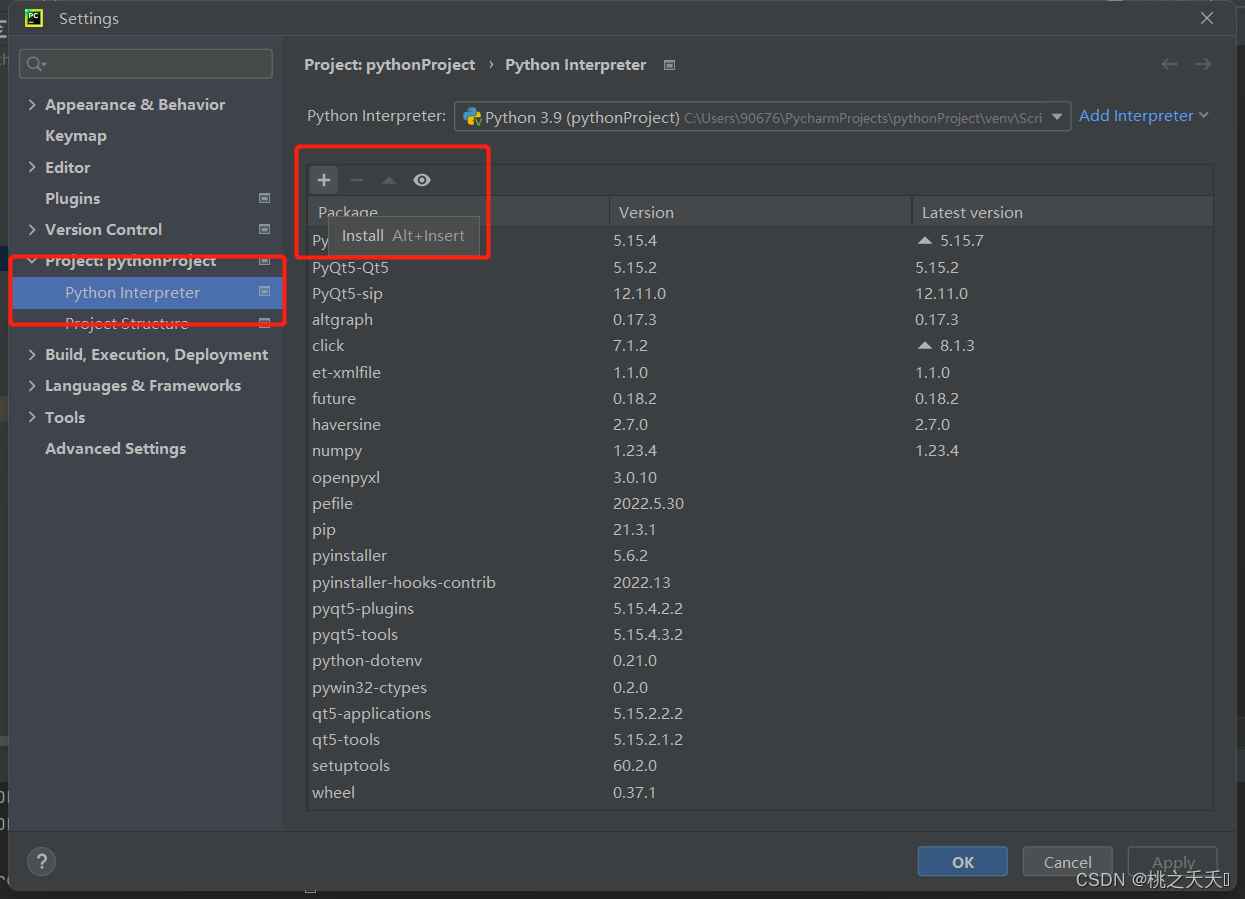The width and height of the screenshot is (1245, 899).
Task: Click the Install package plus icon
Action: point(324,180)
